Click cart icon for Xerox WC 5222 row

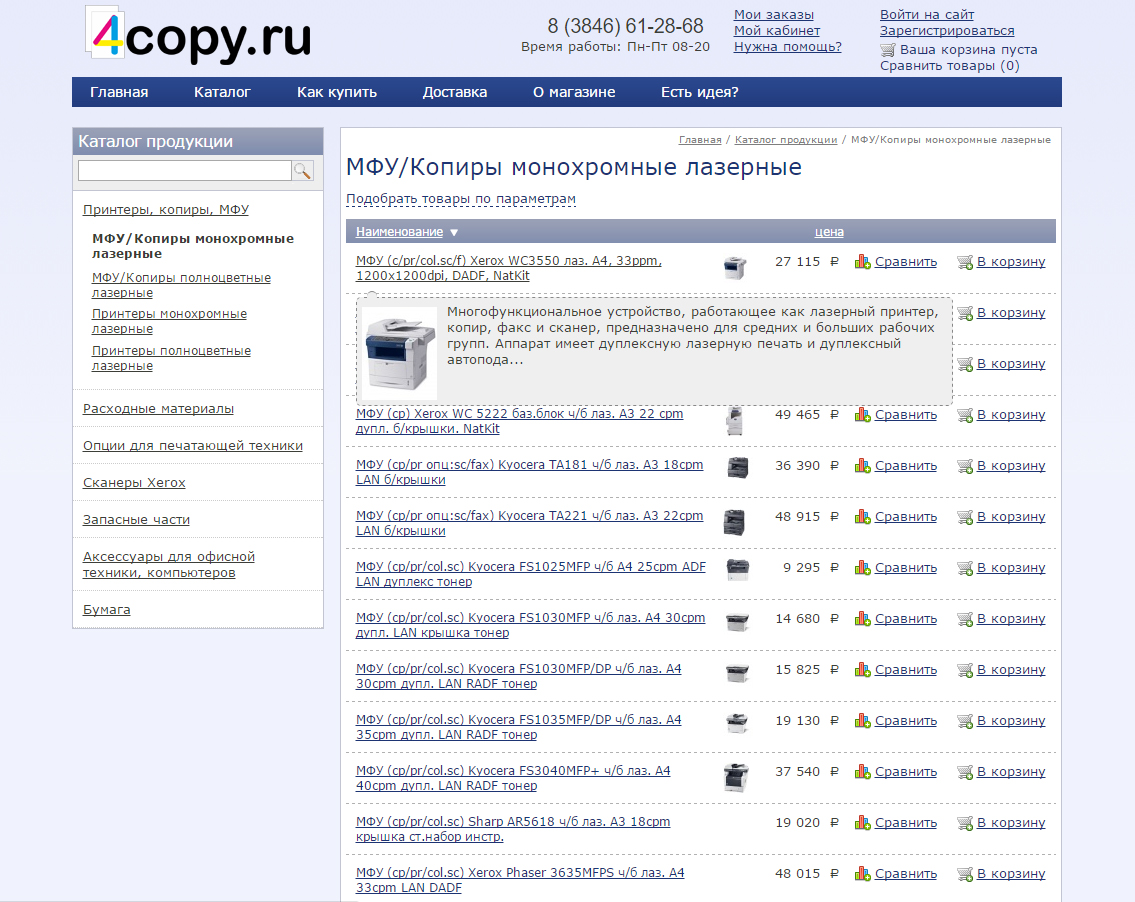point(965,415)
